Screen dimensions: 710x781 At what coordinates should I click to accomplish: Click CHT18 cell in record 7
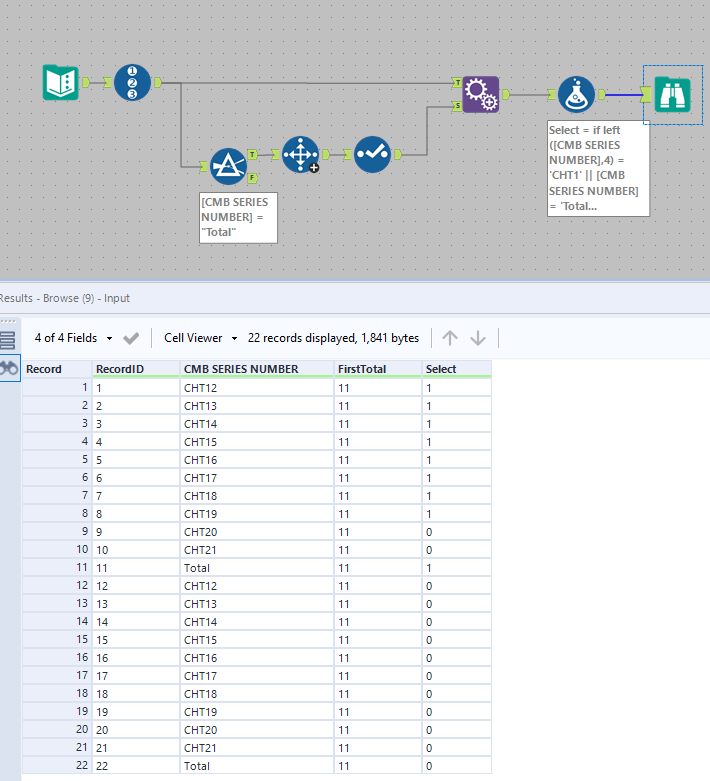click(x=257, y=496)
